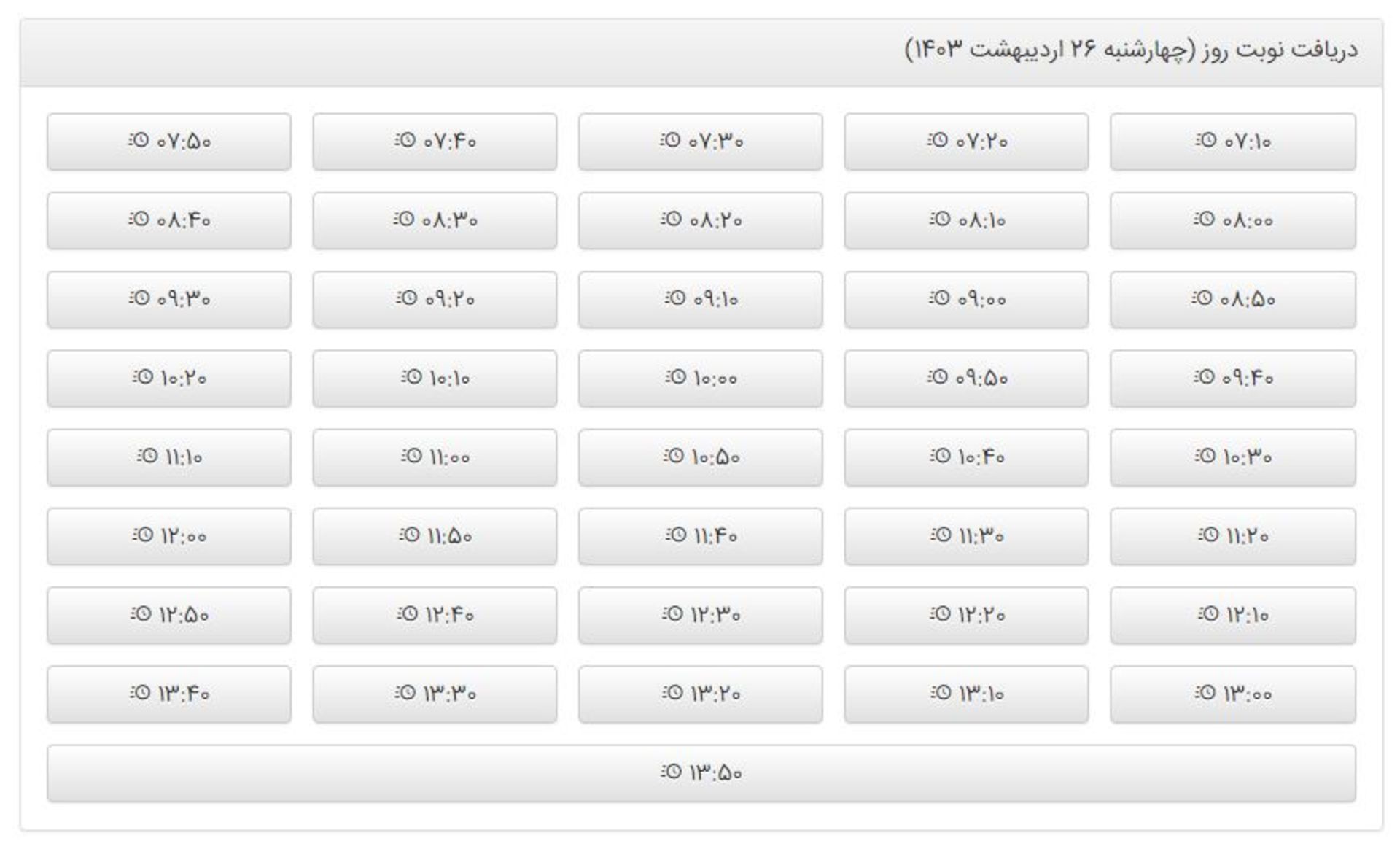Screen dimensions: 1400x841
Task: Book the 07:50 time slot
Action: click(x=169, y=142)
